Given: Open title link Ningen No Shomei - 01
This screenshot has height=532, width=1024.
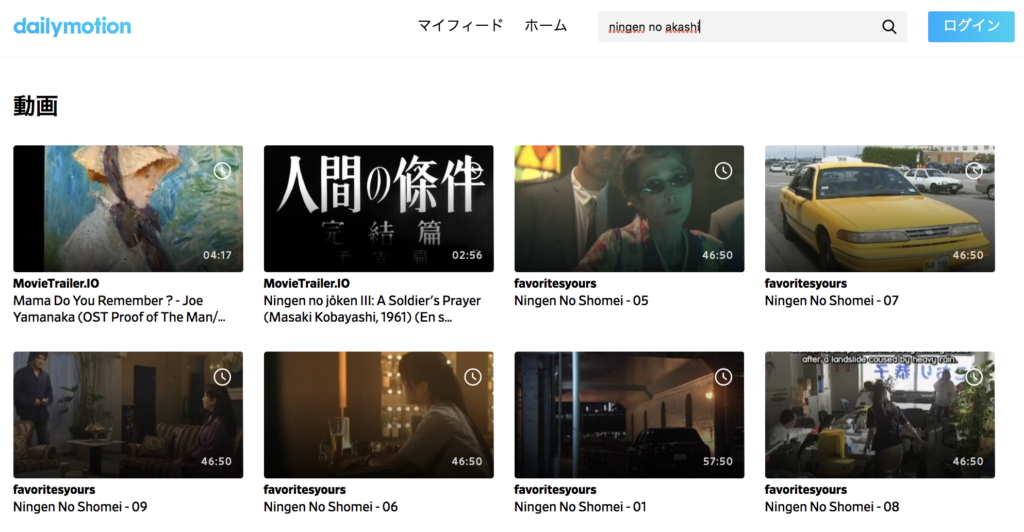Looking at the screenshot, I should (x=580, y=507).
